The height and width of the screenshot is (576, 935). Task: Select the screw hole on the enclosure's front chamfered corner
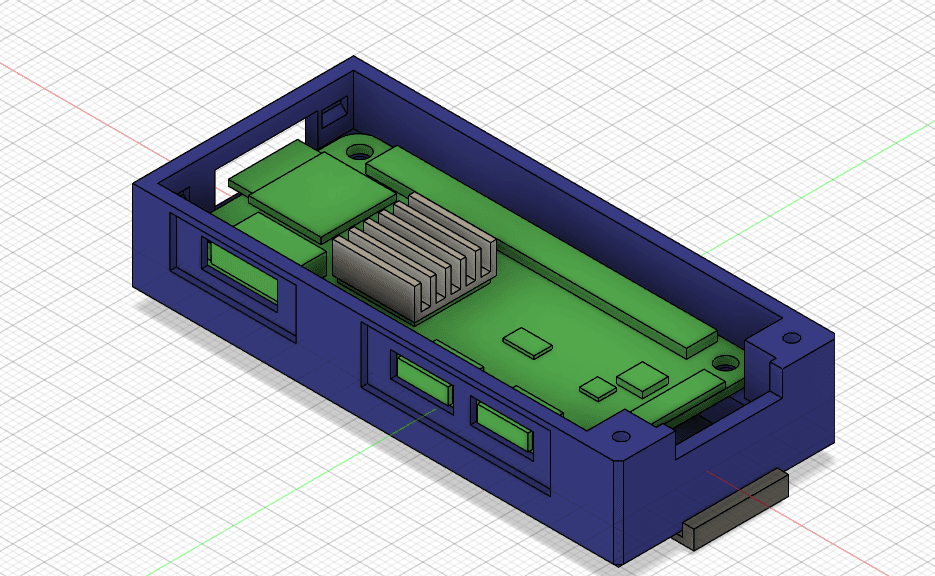tap(621, 436)
